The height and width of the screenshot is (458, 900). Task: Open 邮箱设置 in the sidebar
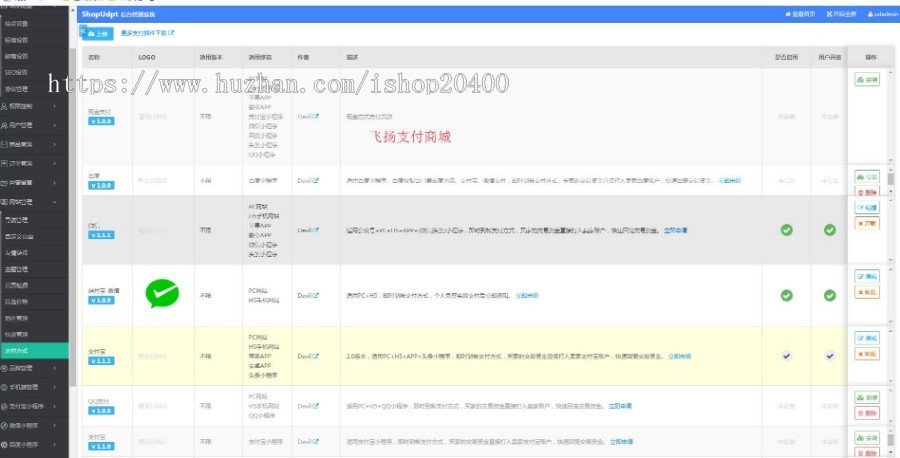point(16,56)
